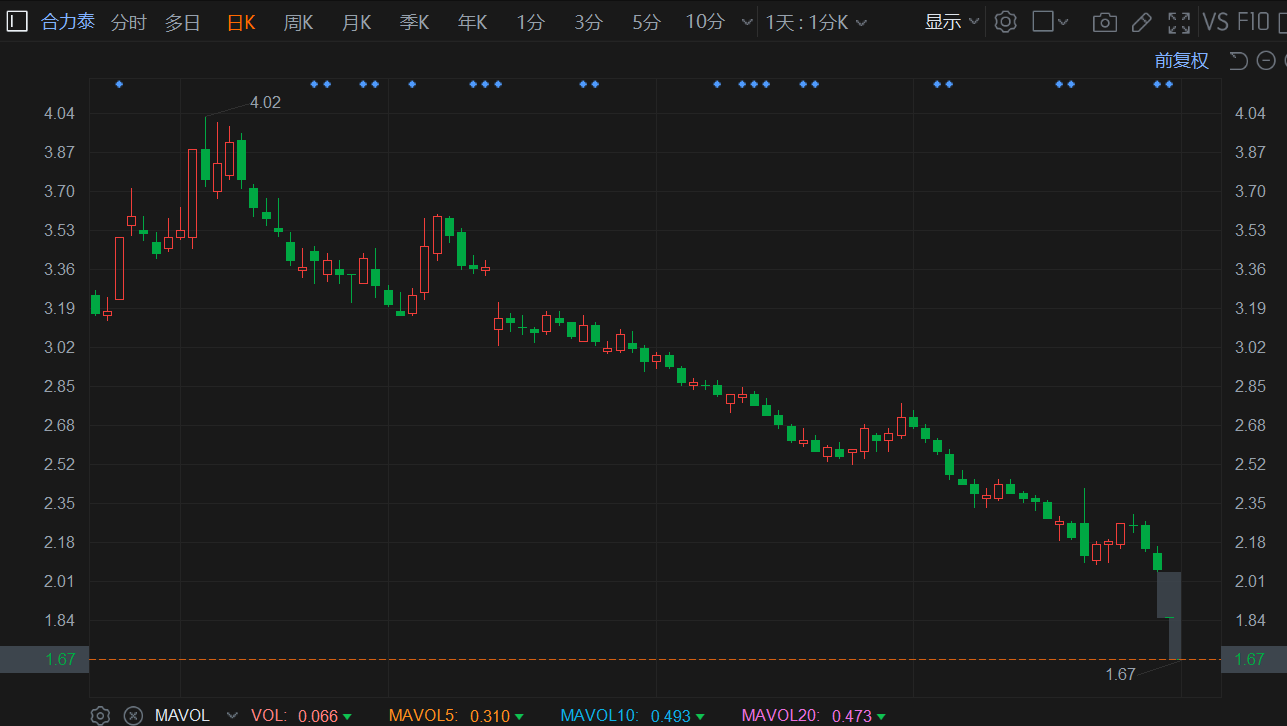Image resolution: width=1287 pixels, height=726 pixels.
Task: Select the 分时 intraday tab
Action: pos(128,22)
